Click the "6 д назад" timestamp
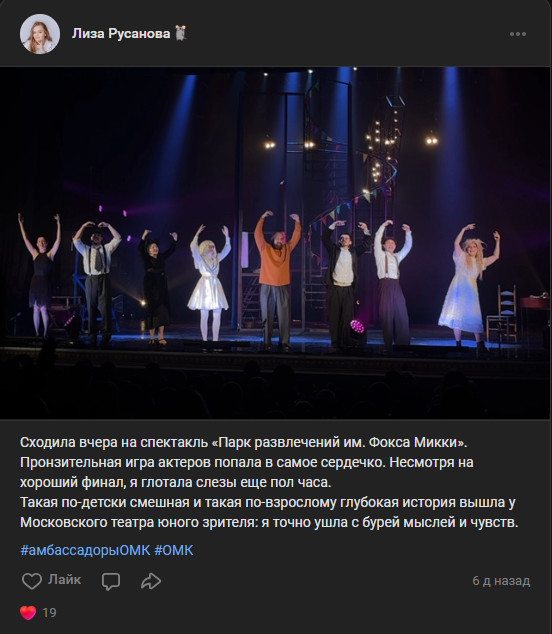The width and height of the screenshot is (552, 634). 501,581
